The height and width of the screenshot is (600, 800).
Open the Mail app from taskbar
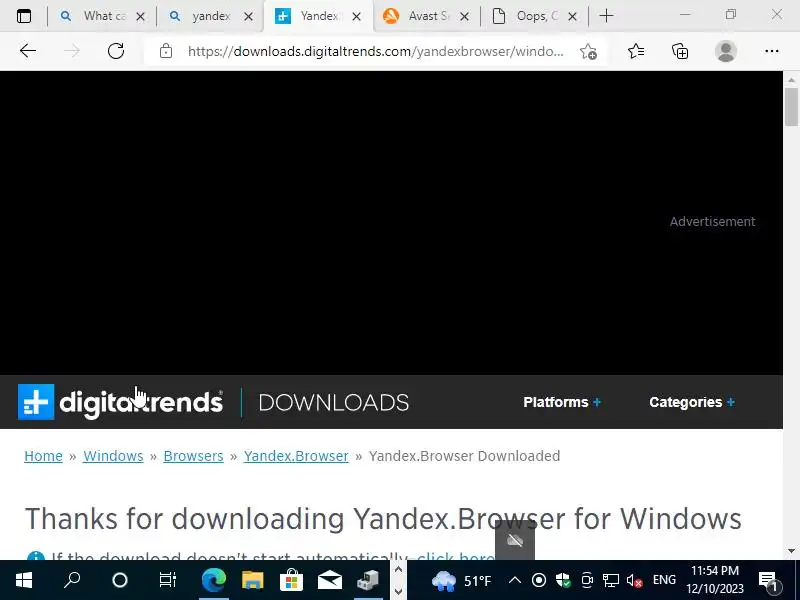pos(330,580)
